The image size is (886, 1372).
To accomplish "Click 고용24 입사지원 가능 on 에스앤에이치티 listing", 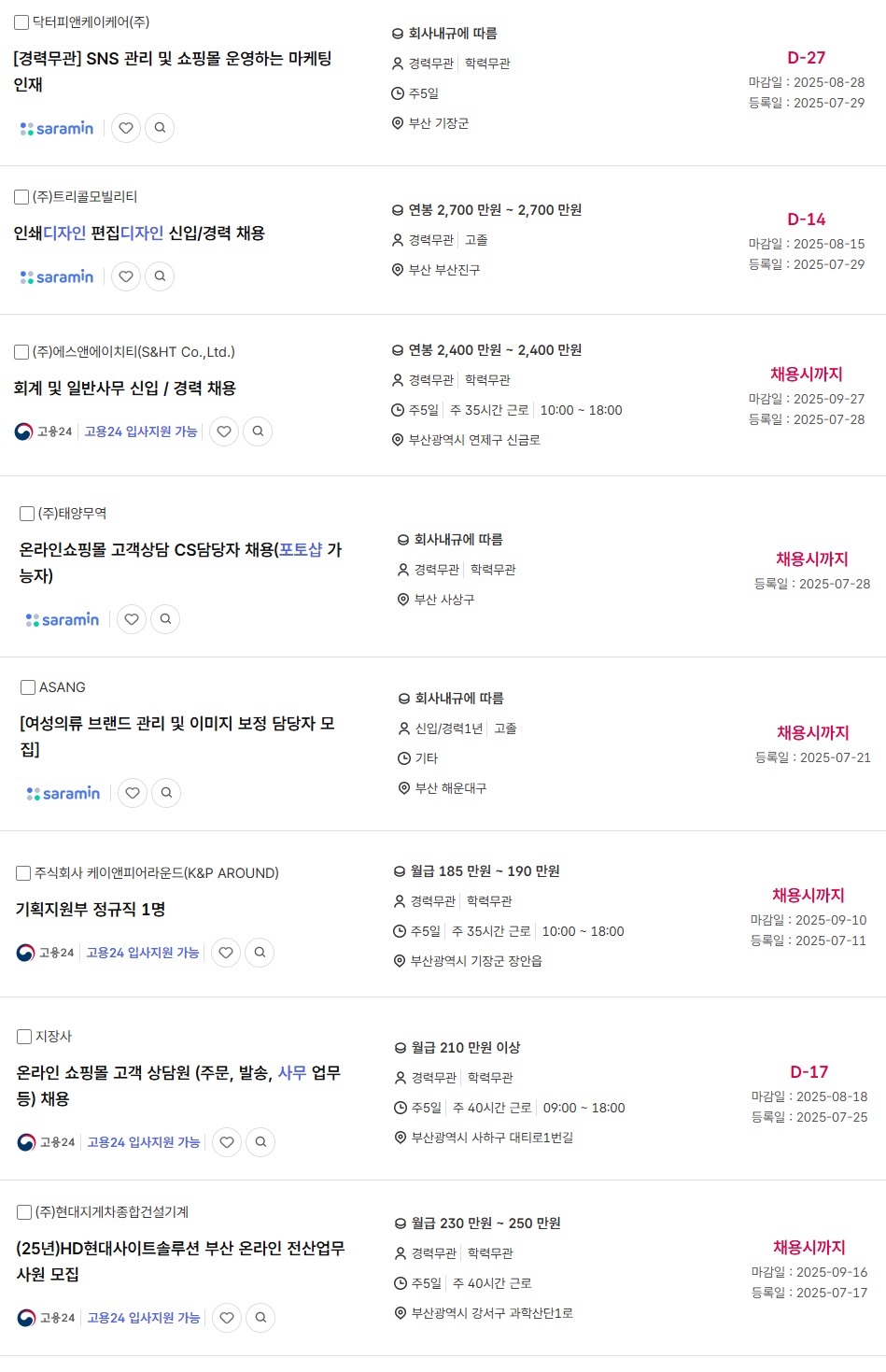I will [x=141, y=431].
